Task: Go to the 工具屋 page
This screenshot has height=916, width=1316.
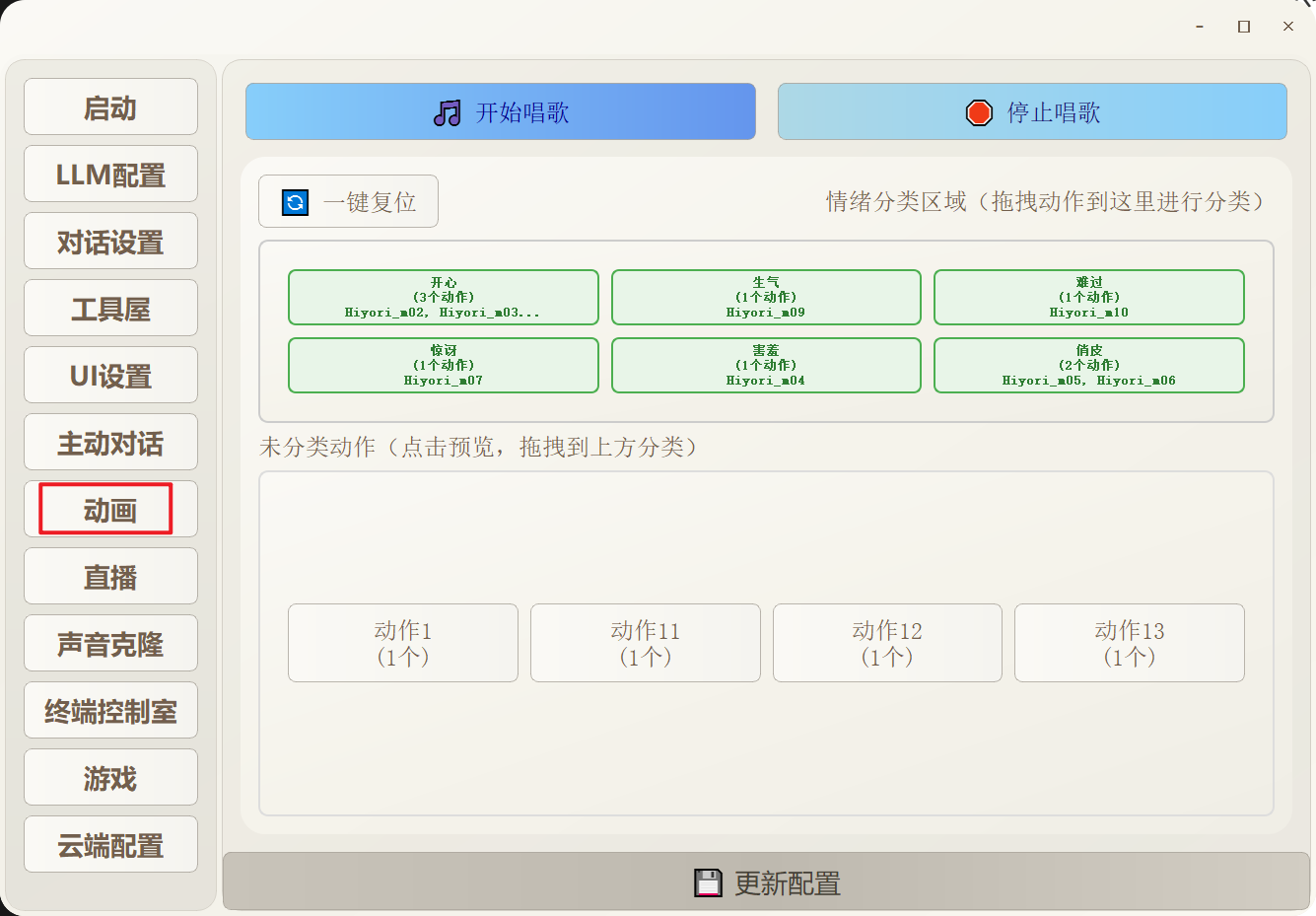Action: tap(110, 308)
